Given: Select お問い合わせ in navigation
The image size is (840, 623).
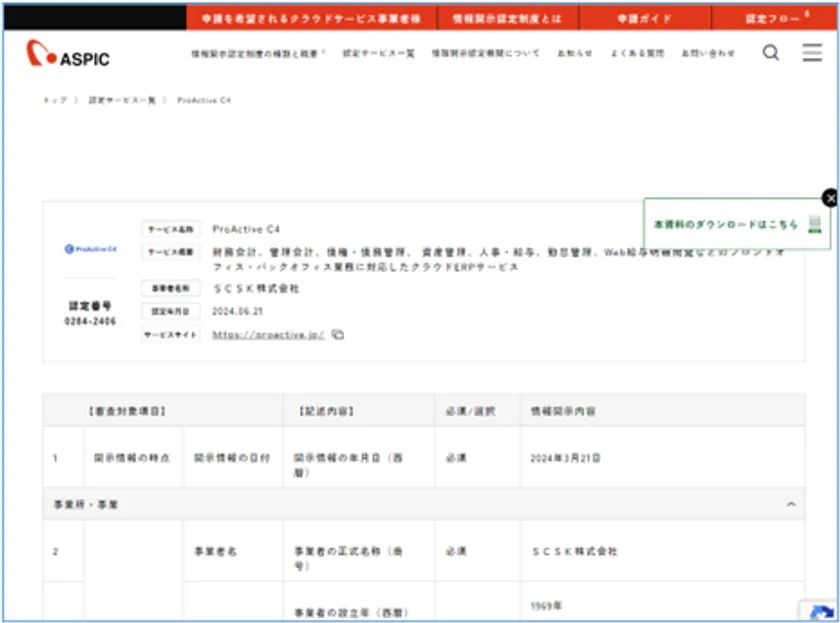Looking at the screenshot, I should tap(708, 54).
